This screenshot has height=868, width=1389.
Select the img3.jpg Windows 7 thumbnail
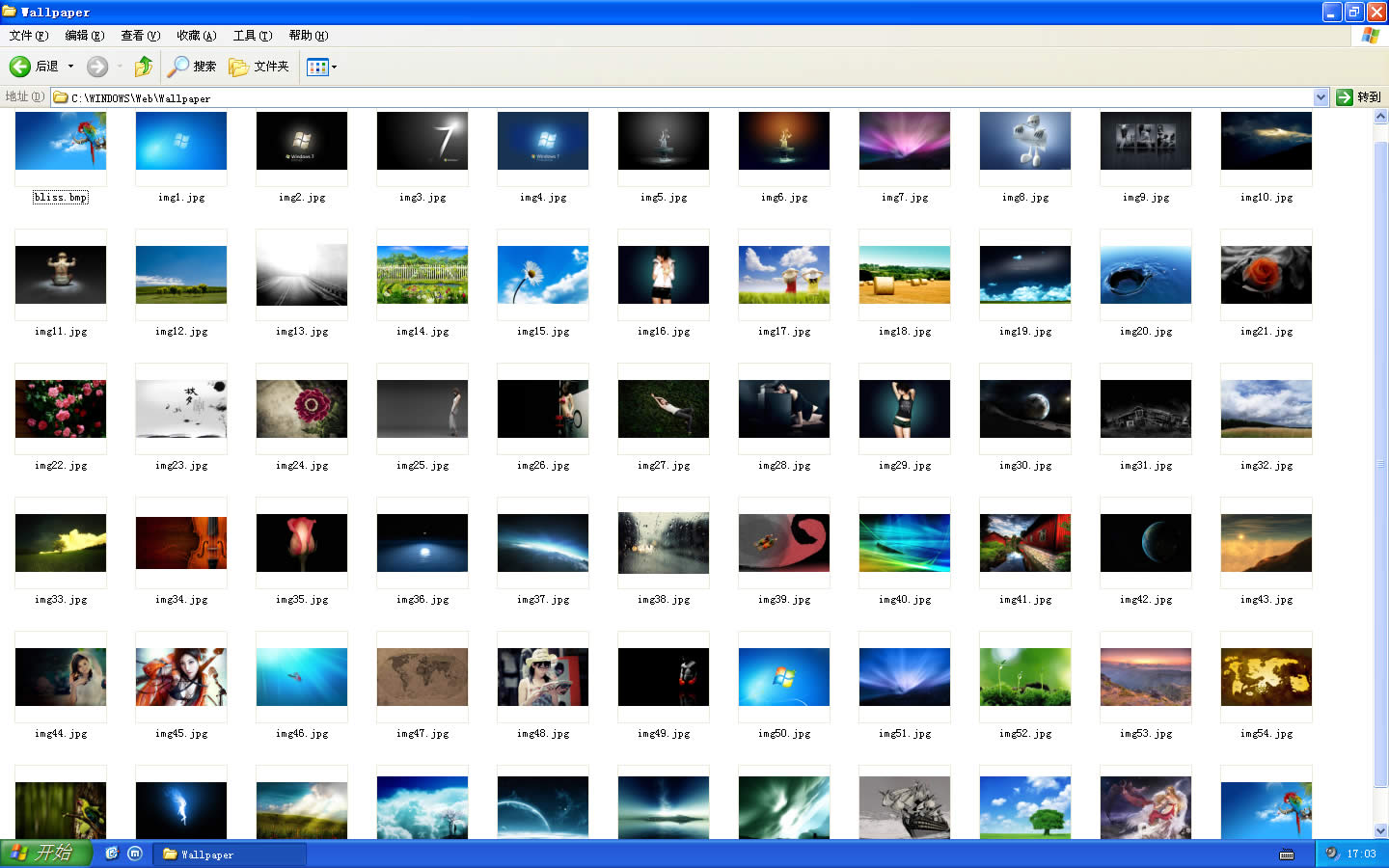click(x=422, y=141)
